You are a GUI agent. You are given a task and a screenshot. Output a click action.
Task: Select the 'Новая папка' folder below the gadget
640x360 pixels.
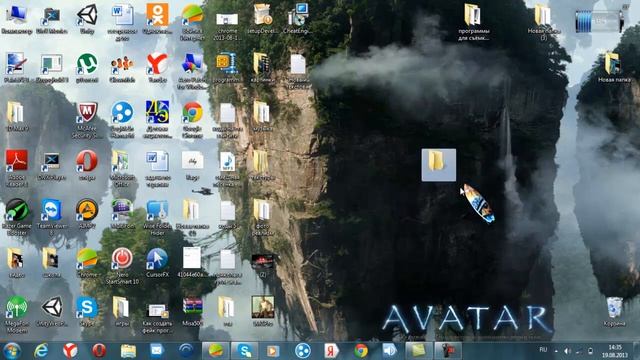613,68
